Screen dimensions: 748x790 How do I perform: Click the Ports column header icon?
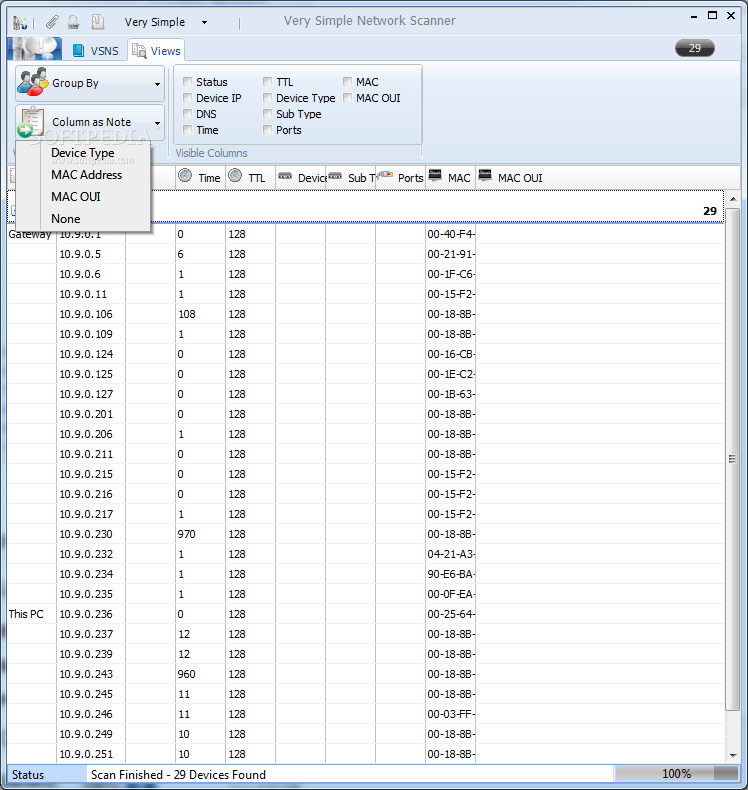point(385,174)
